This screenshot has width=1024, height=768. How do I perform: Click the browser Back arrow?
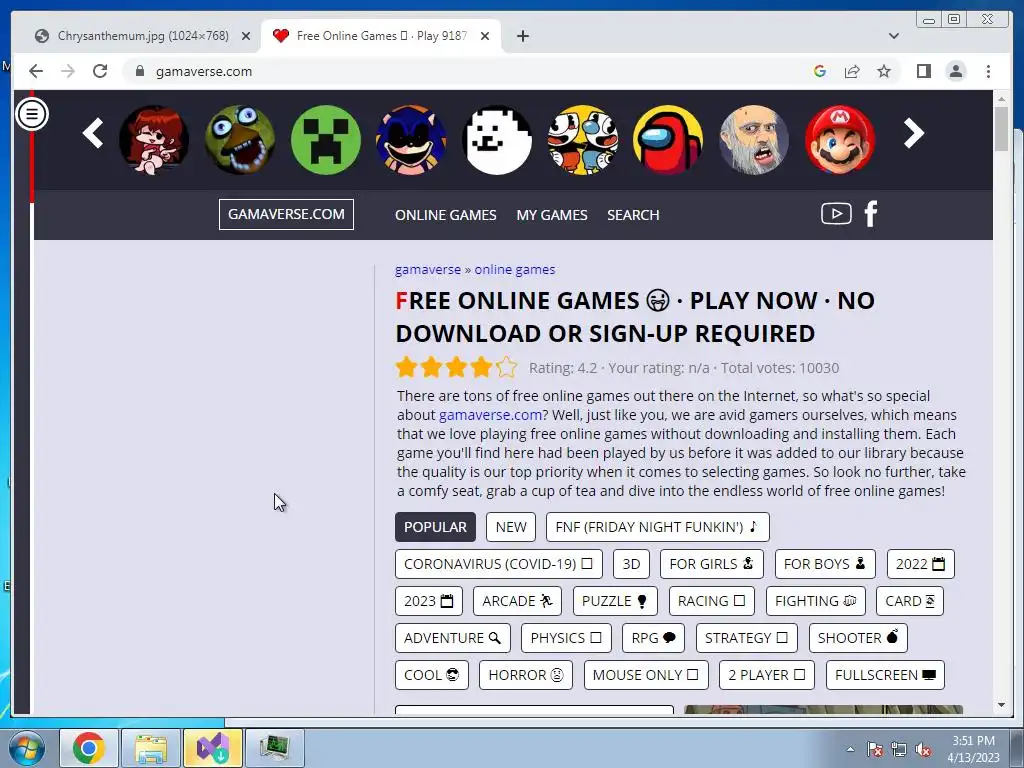pyautogui.click(x=36, y=71)
